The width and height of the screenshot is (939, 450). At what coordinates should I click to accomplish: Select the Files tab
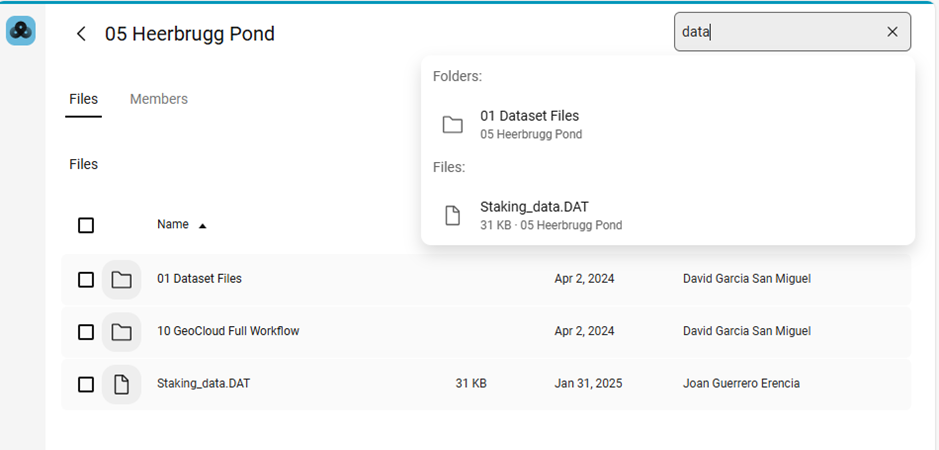[x=83, y=99]
